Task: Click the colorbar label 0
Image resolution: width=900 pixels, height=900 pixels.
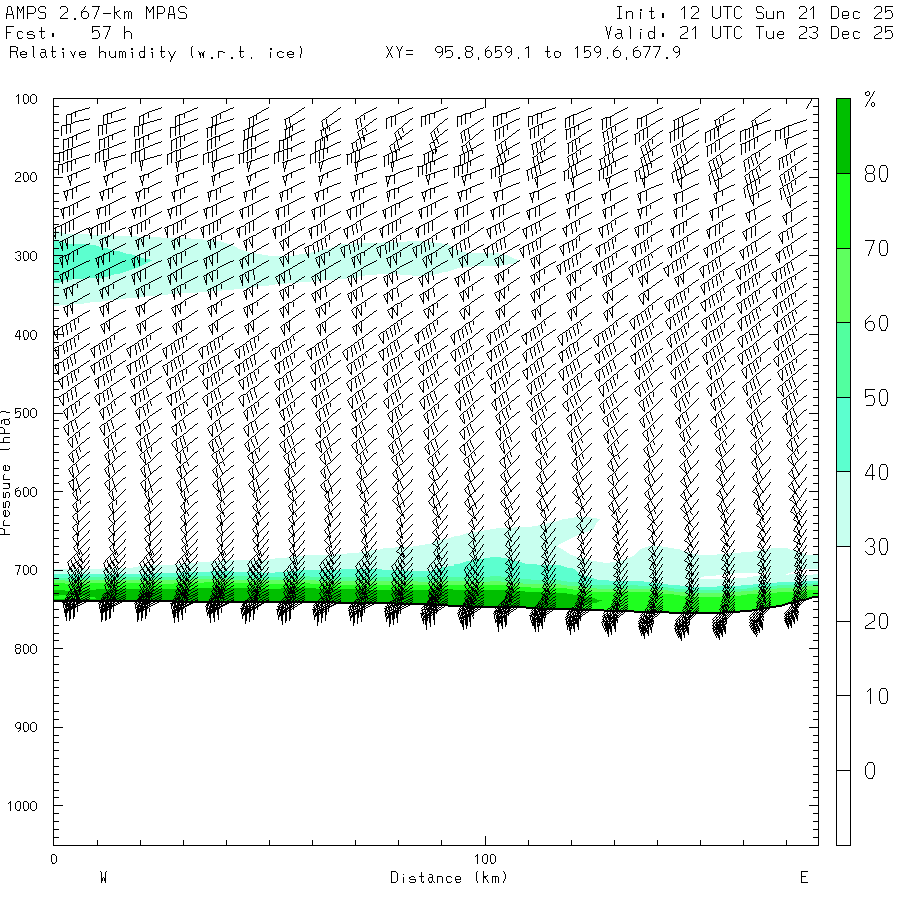Action: pyautogui.click(x=870, y=771)
